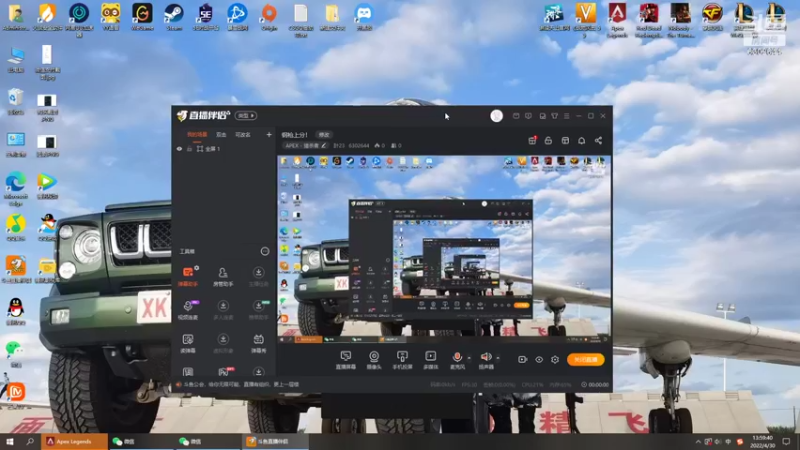
Task: Open the layout window icon in header
Action: click(x=565, y=140)
